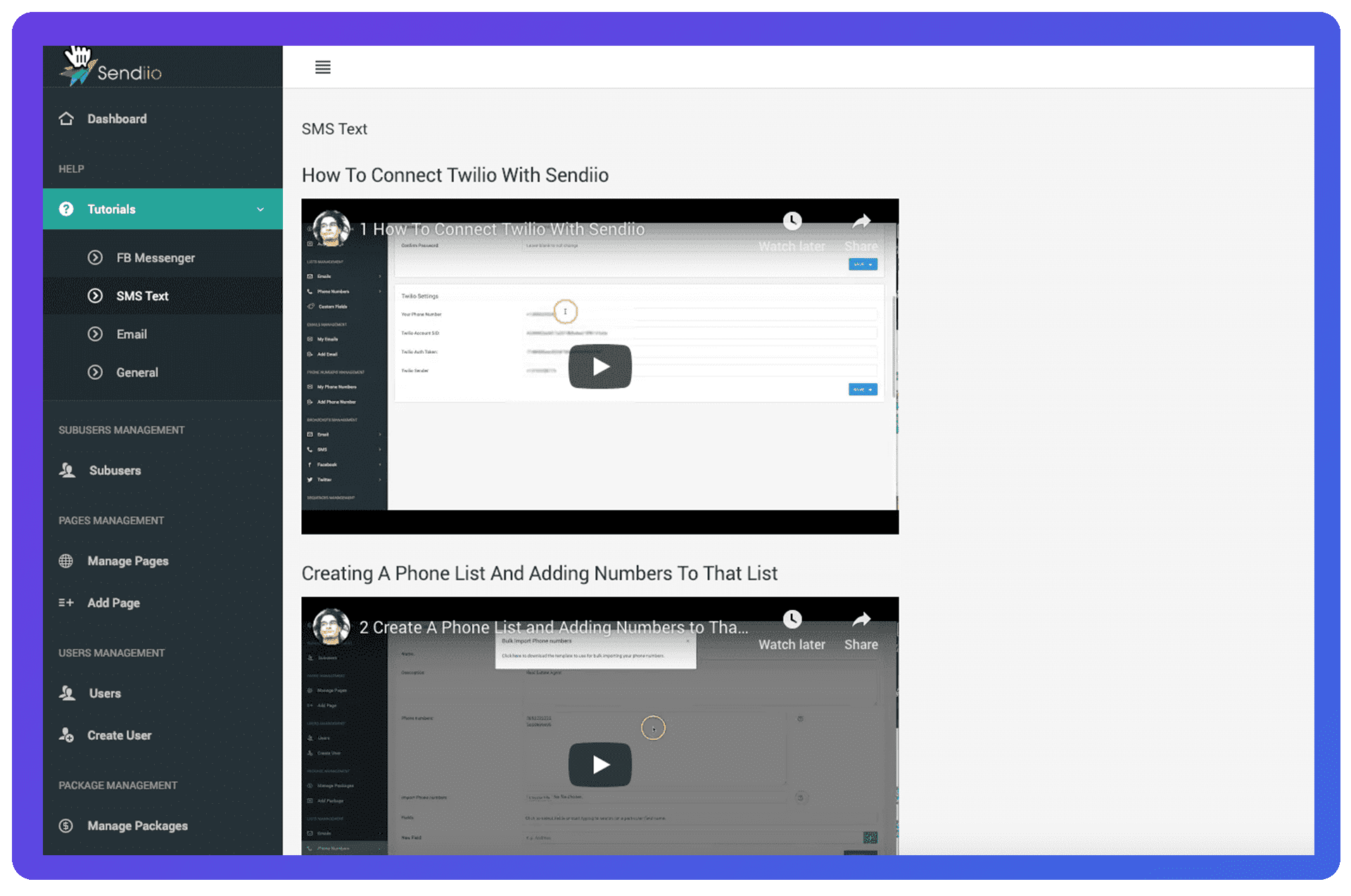The image size is (1351, 896).
Task: Click Users link in sidebar
Action: [105, 693]
